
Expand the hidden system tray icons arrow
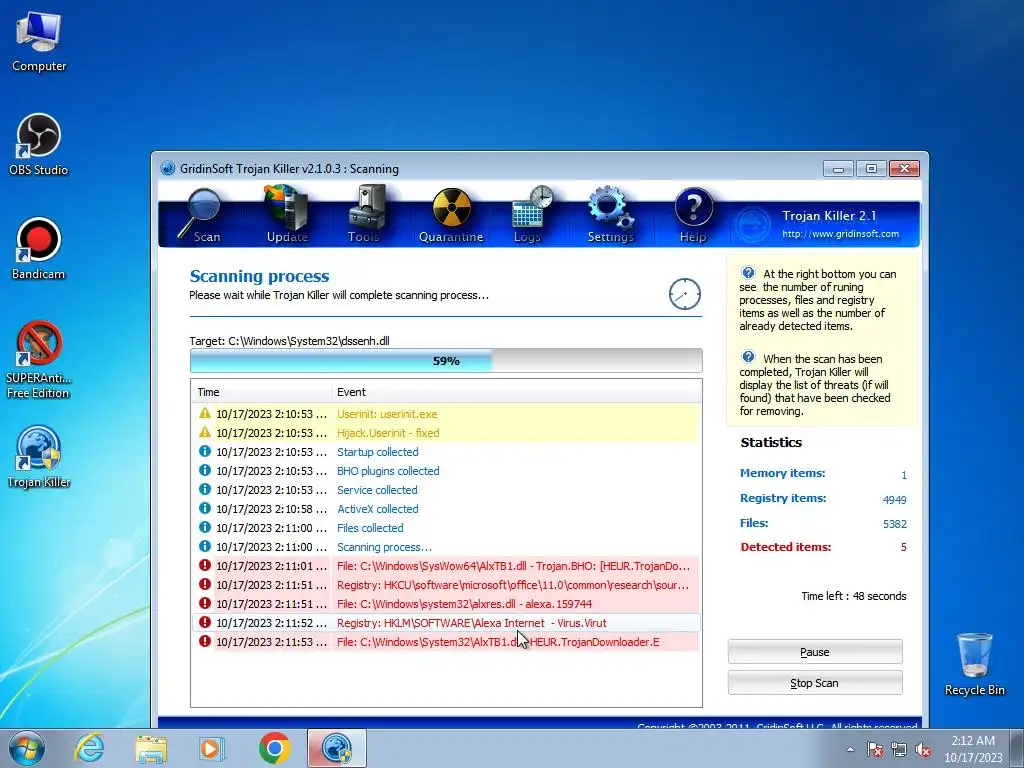click(850, 749)
